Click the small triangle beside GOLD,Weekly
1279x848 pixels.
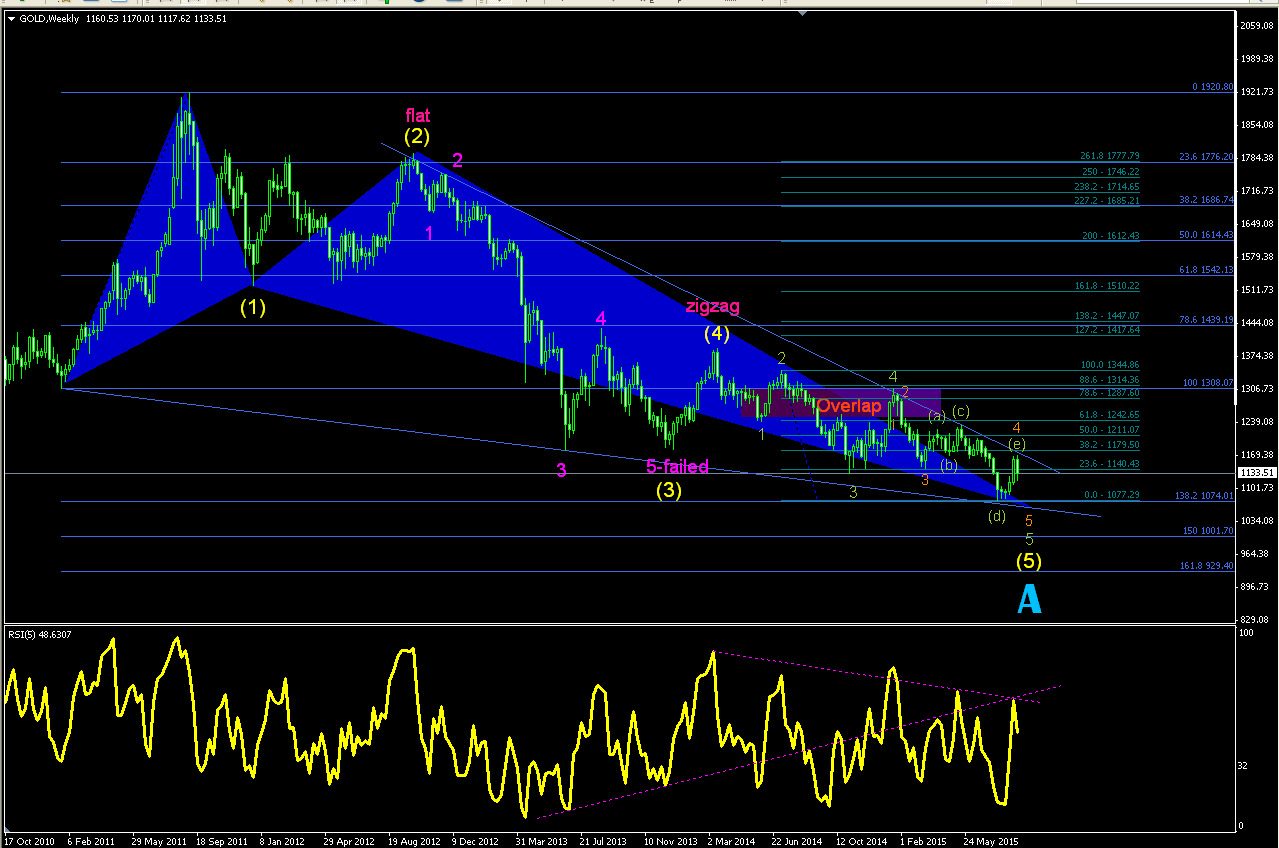[12, 17]
